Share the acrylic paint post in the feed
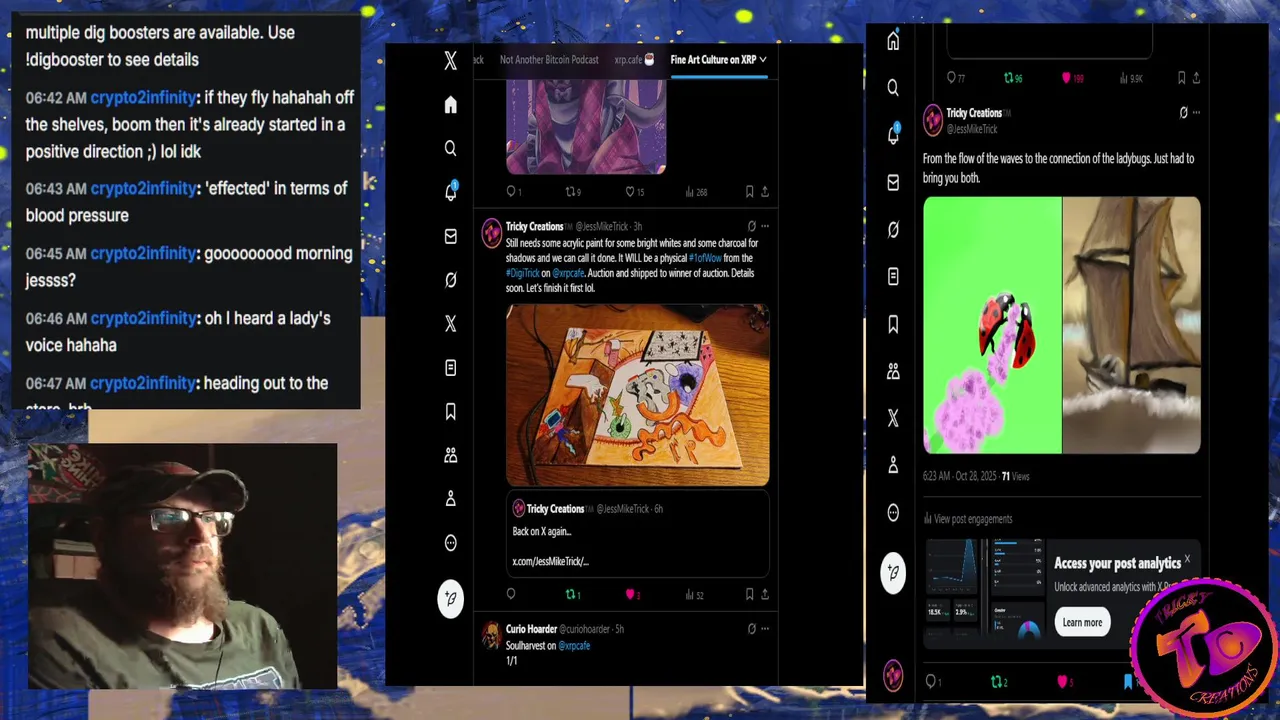The image size is (1280, 720). coord(765,594)
